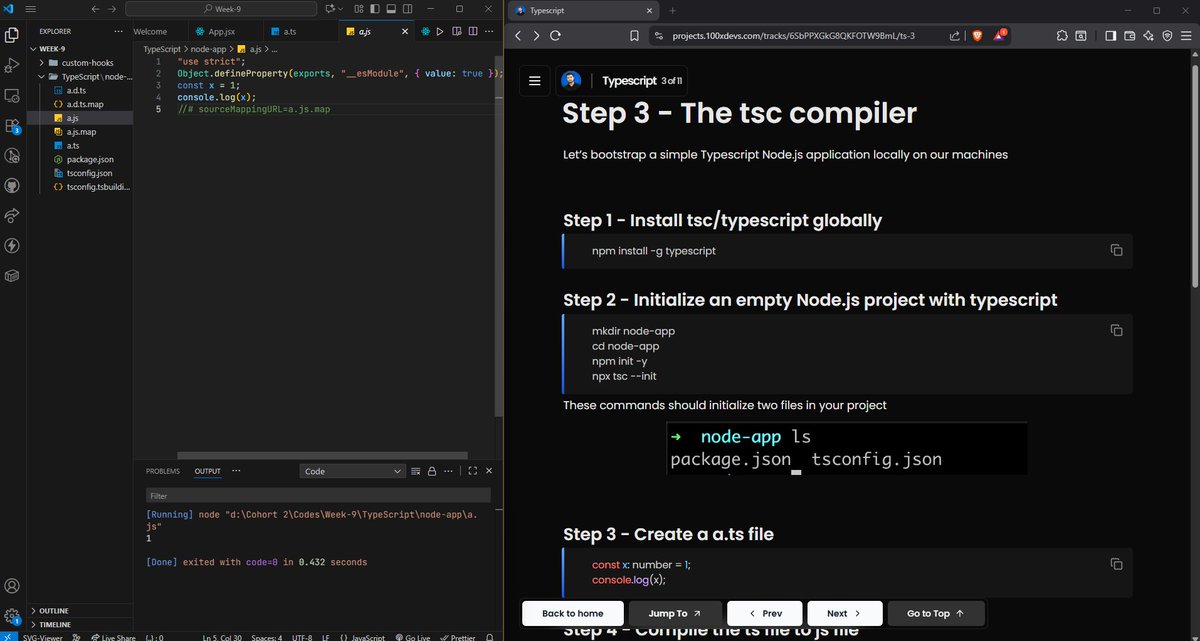The height and width of the screenshot is (641, 1200).
Task: Open the Explorer view in VS Code activity bar
Action: pos(12,35)
